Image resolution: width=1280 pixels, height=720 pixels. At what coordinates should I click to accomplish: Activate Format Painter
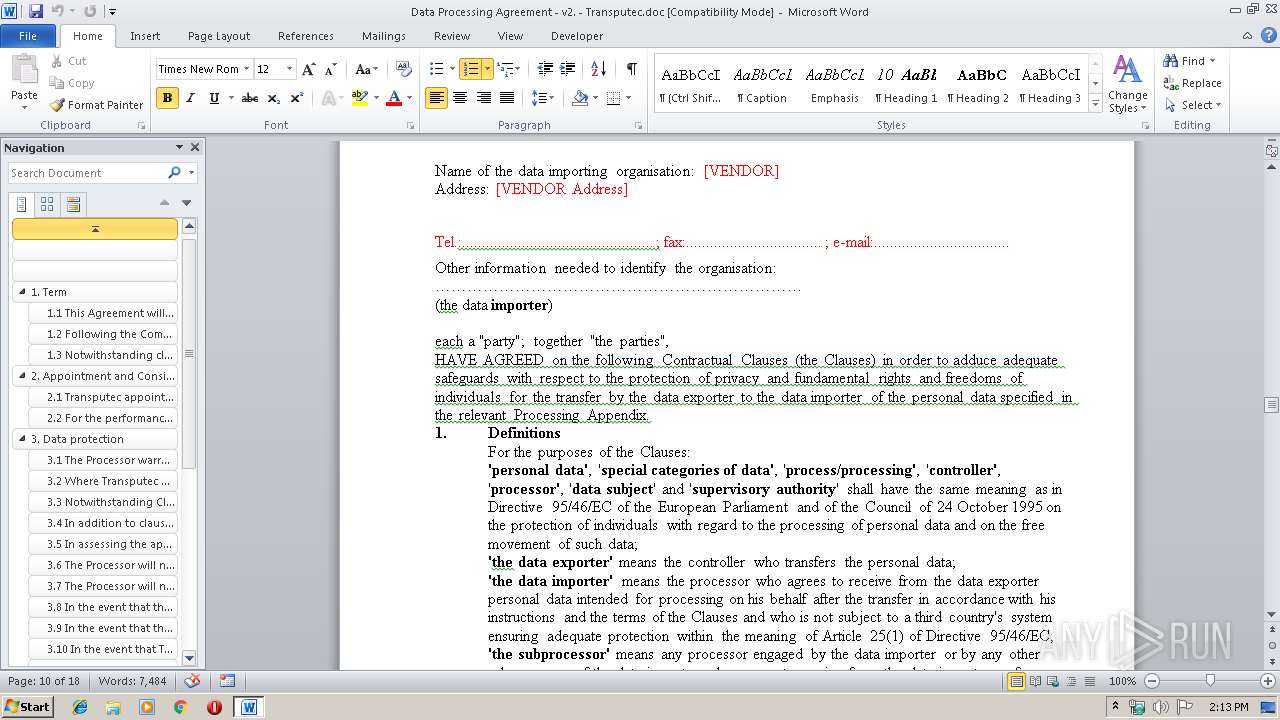tap(96, 105)
